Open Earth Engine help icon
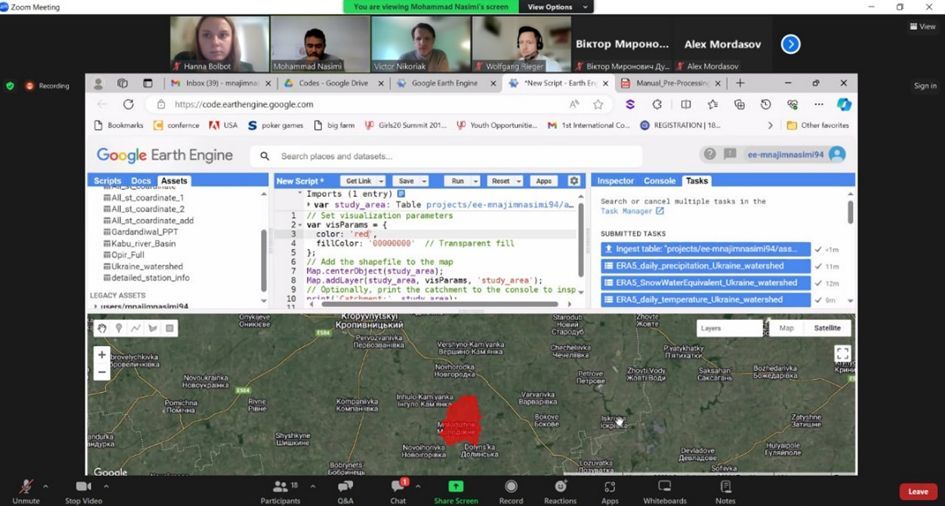The width and height of the screenshot is (945, 506). coord(709,154)
